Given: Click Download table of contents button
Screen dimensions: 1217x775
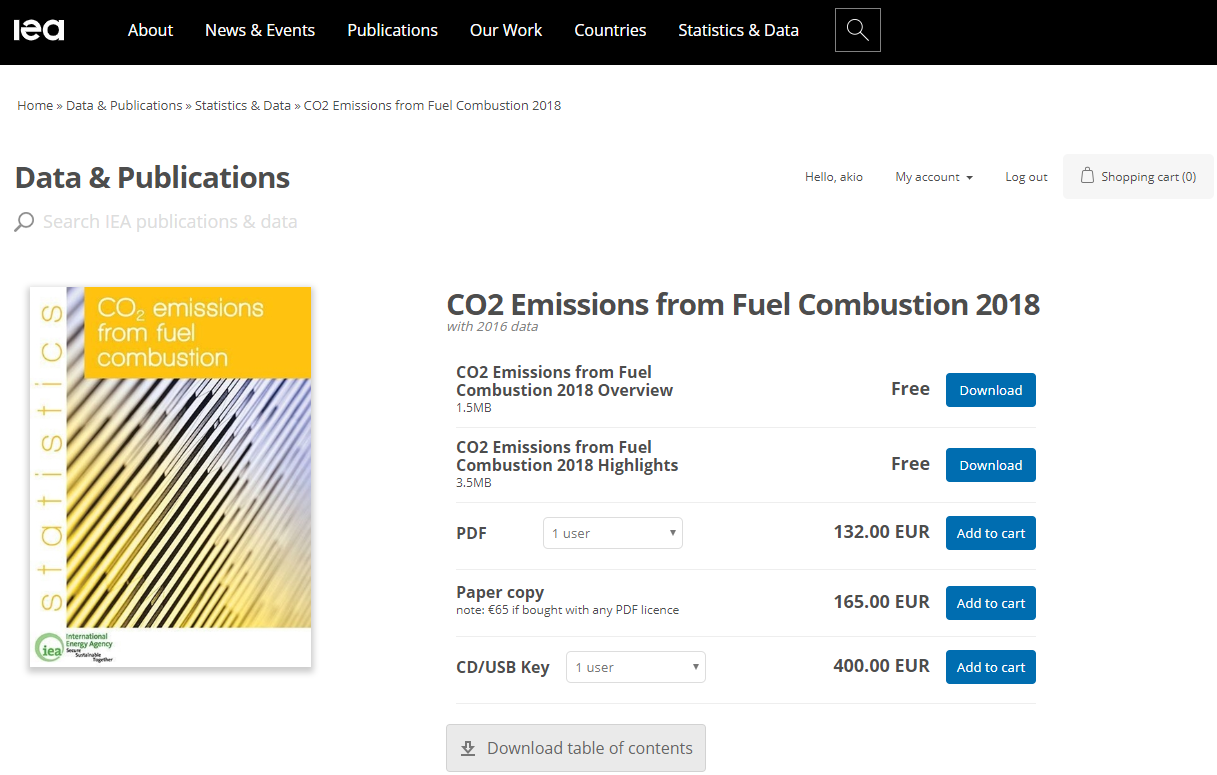Looking at the screenshot, I should pos(575,748).
